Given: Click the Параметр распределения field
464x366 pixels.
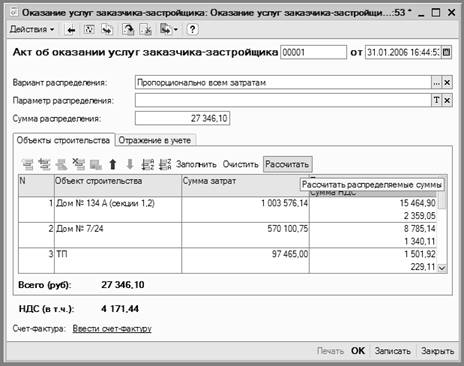Looking at the screenshot, I should pos(283,100).
